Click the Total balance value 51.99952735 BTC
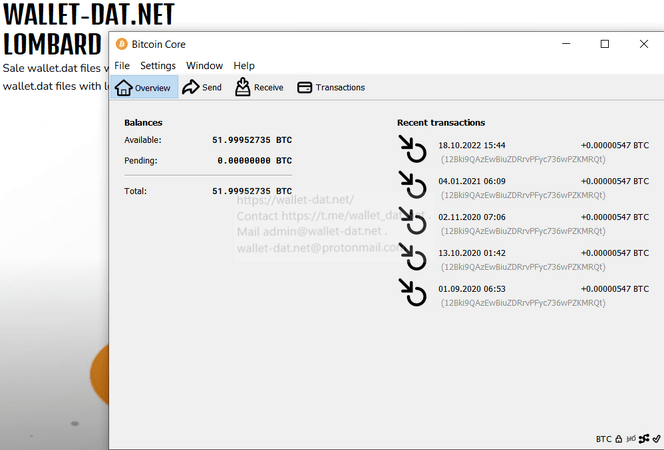This screenshot has height=450, width=664. click(x=252, y=191)
